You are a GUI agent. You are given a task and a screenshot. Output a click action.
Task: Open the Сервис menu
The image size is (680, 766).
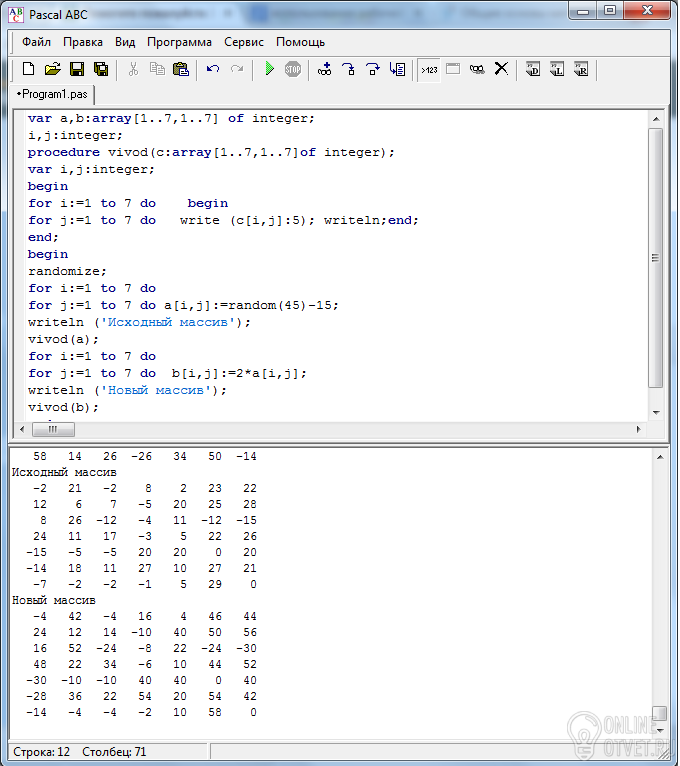click(x=244, y=43)
